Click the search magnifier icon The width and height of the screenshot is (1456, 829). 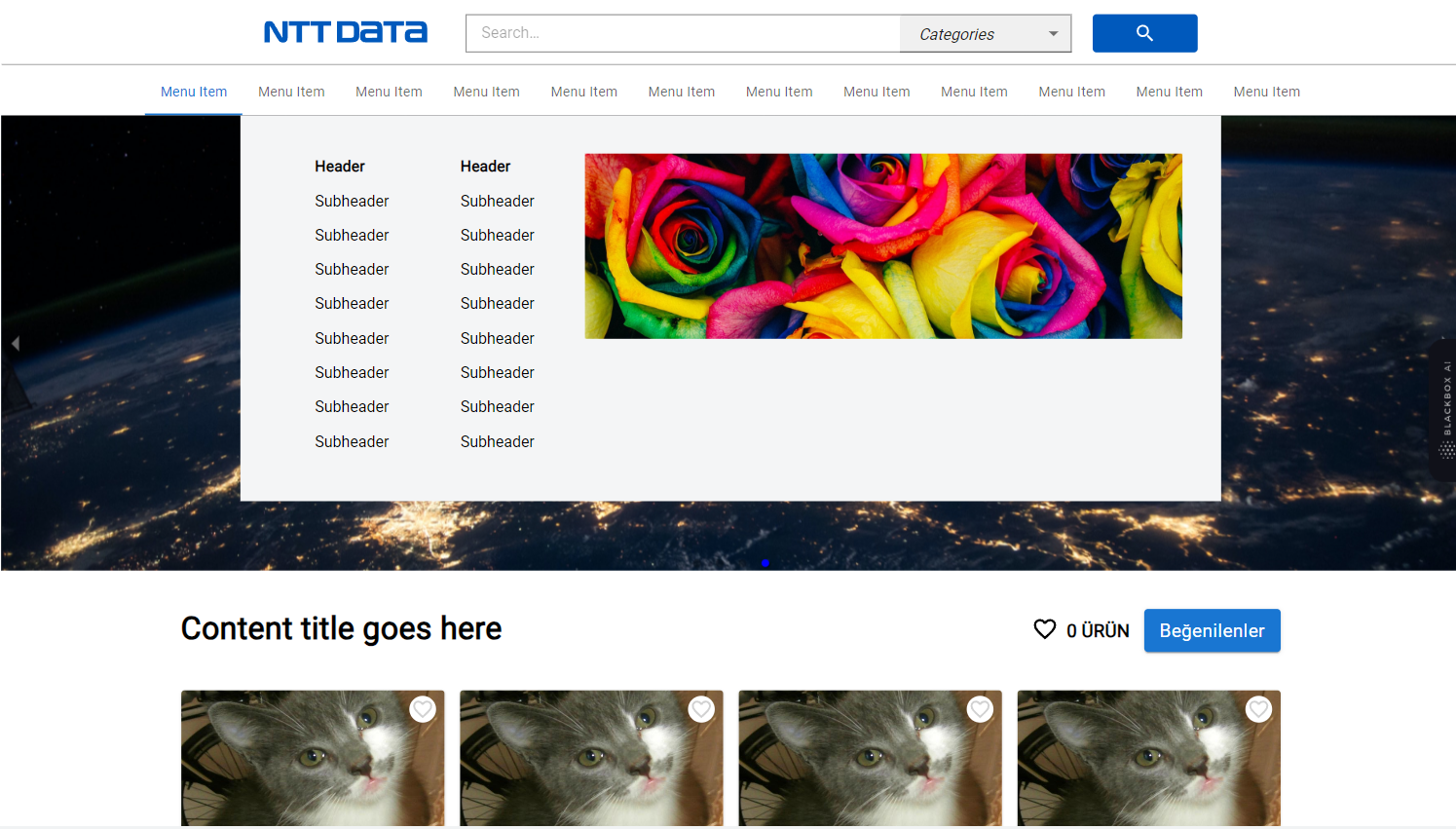(1144, 32)
